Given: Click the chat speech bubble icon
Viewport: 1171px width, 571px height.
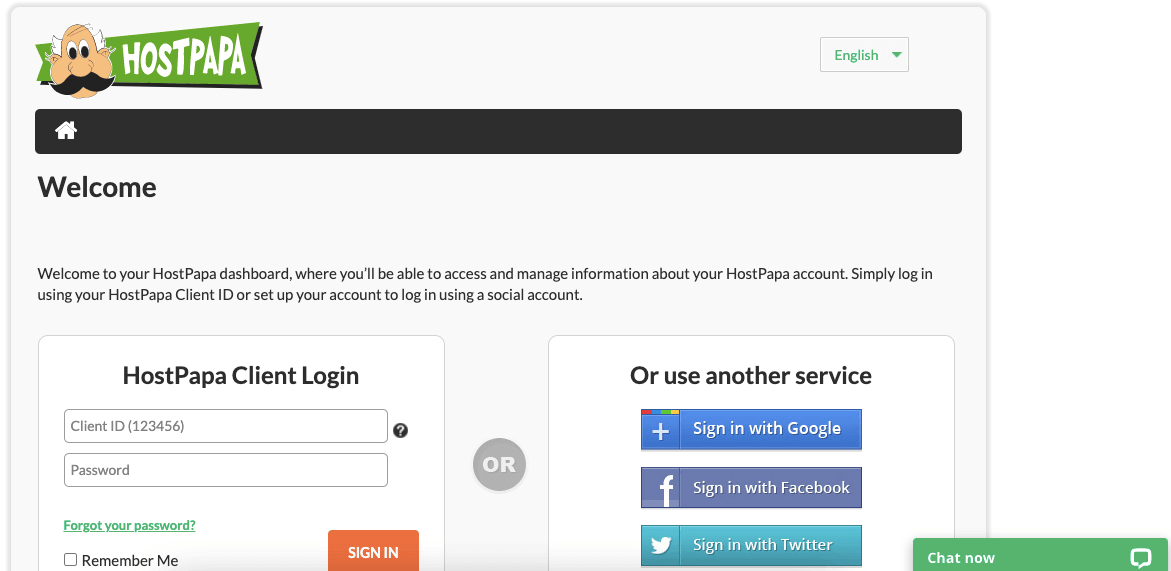Looking at the screenshot, I should pyautogui.click(x=1141, y=558).
